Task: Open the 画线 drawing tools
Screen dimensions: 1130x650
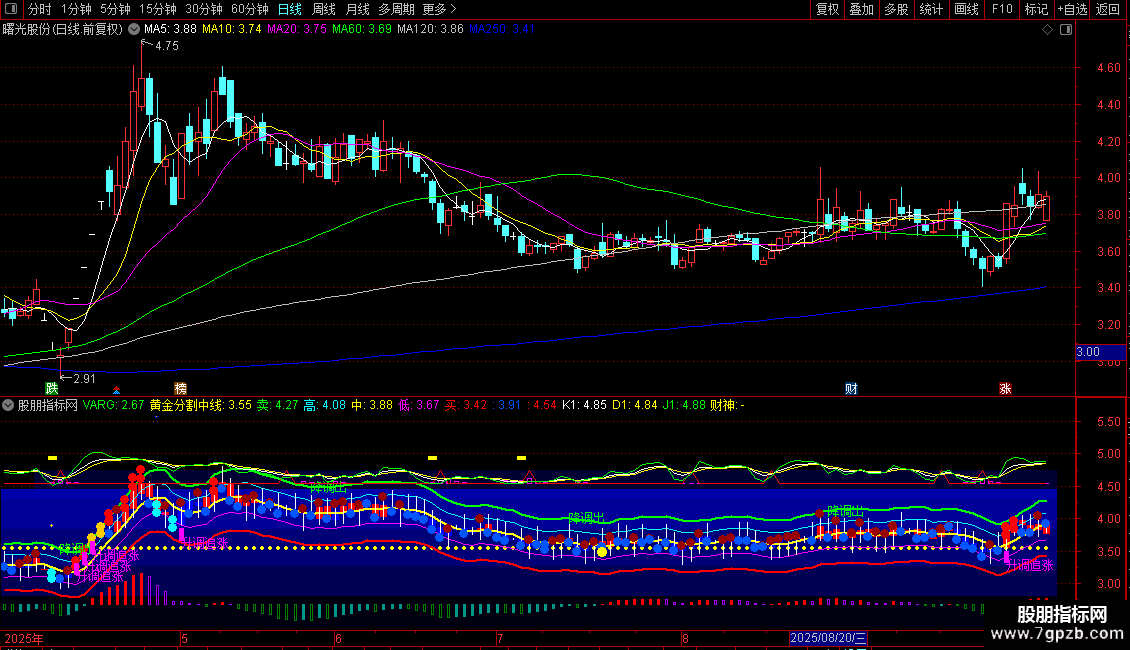Action: [966, 9]
